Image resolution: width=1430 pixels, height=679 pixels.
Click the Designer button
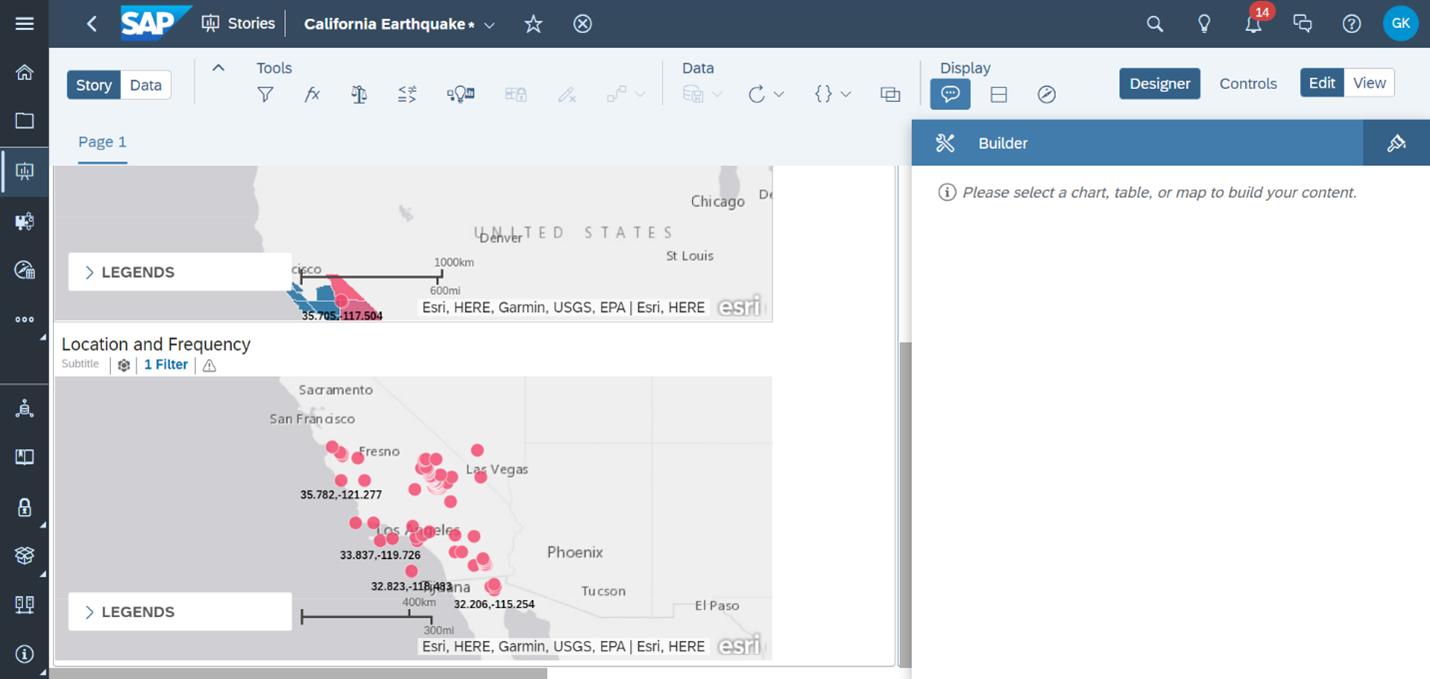(1159, 84)
